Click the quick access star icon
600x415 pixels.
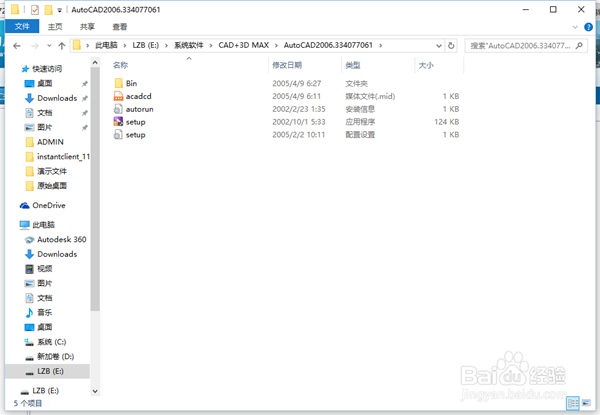pos(25,69)
